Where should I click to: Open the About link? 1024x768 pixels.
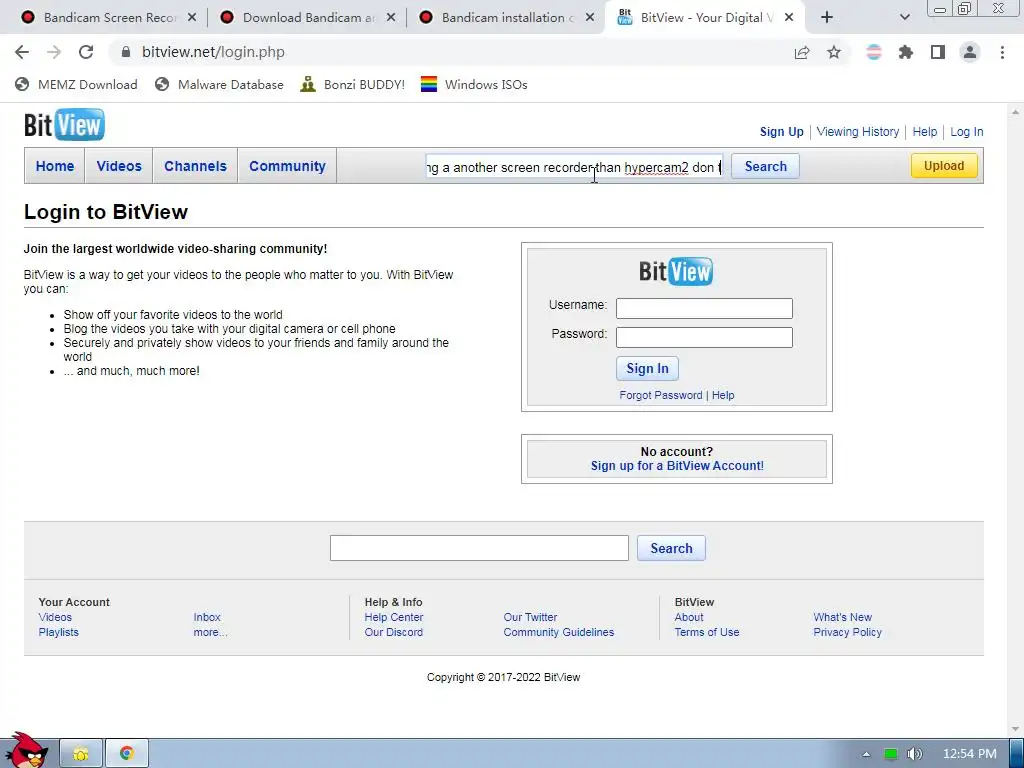pos(689,617)
